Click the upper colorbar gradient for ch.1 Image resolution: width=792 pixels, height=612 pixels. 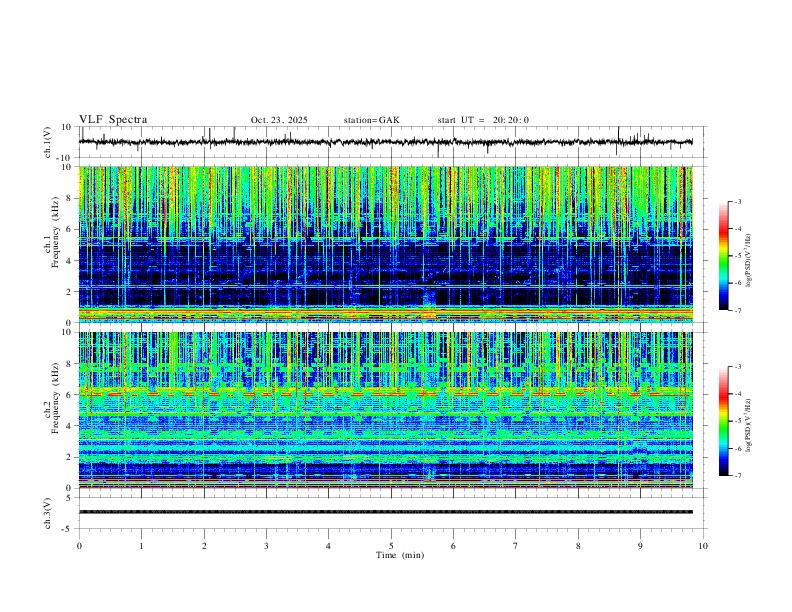[723, 256]
